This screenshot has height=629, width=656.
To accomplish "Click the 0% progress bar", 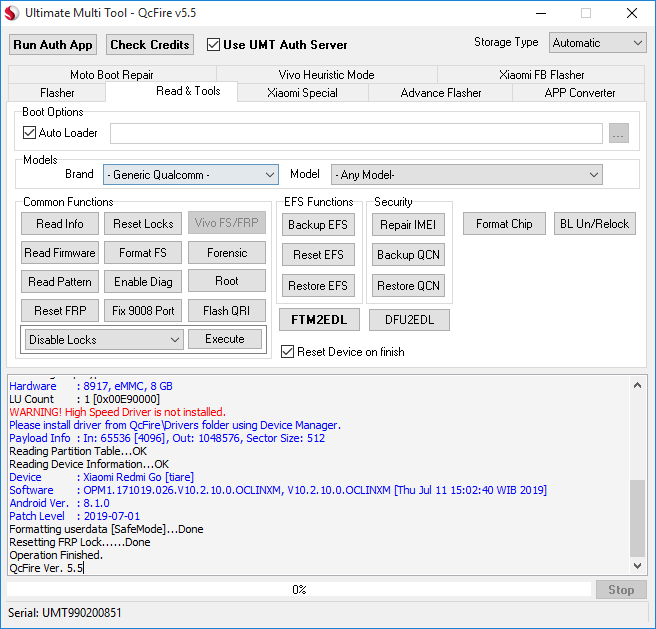I will pos(299,589).
